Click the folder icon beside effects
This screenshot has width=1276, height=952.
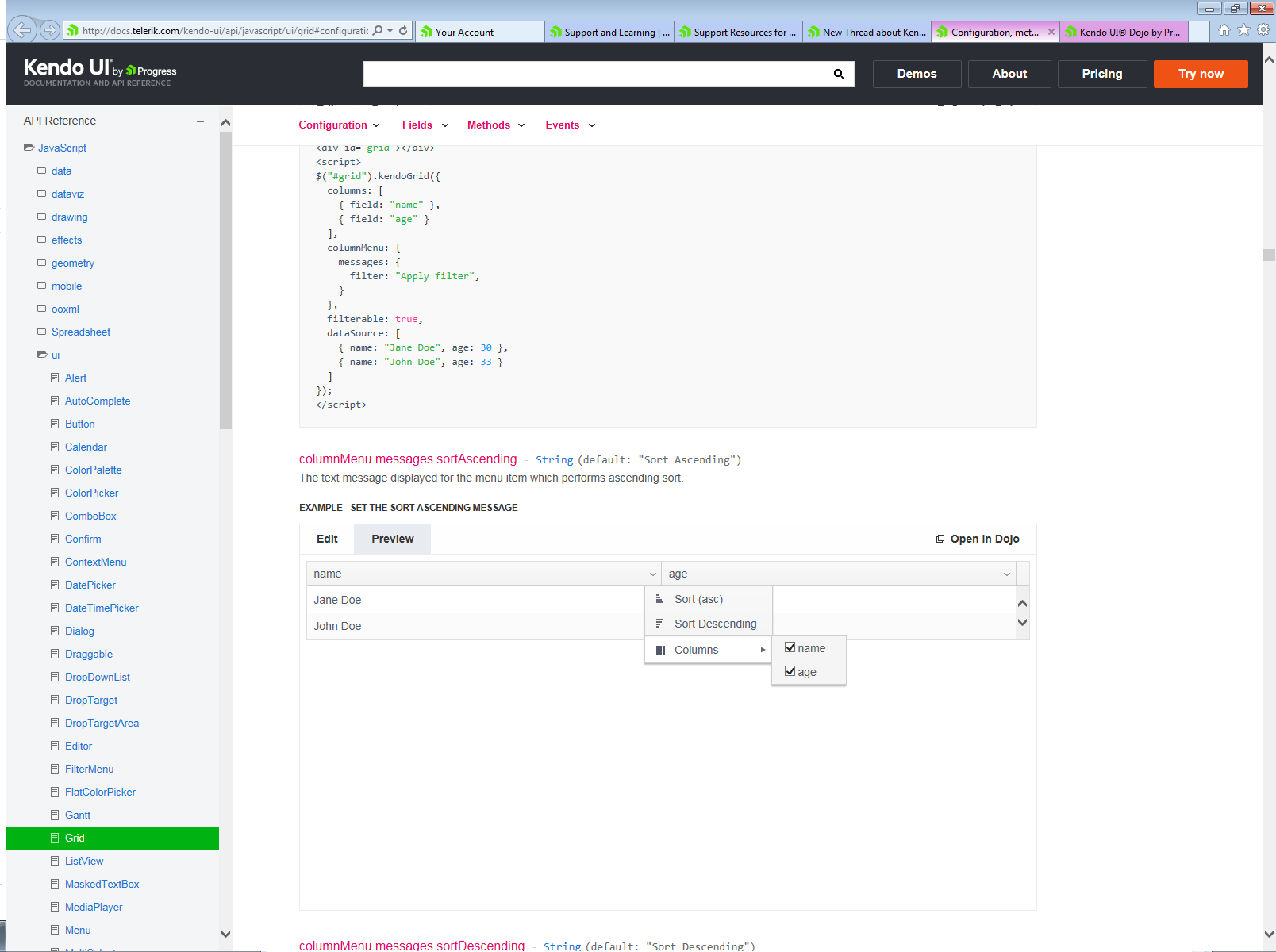point(42,240)
